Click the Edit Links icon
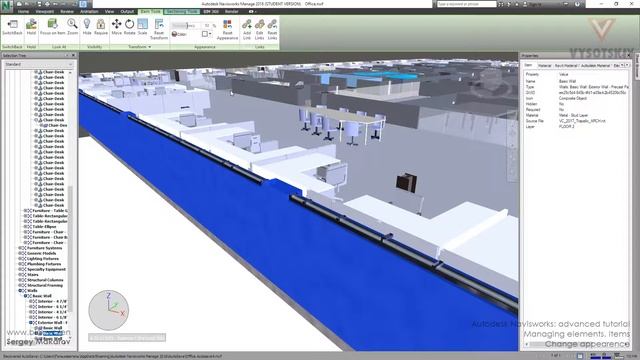Image resolution: width=640 pixels, height=360 pixels. pyautogui.click(x=260, y=24)
